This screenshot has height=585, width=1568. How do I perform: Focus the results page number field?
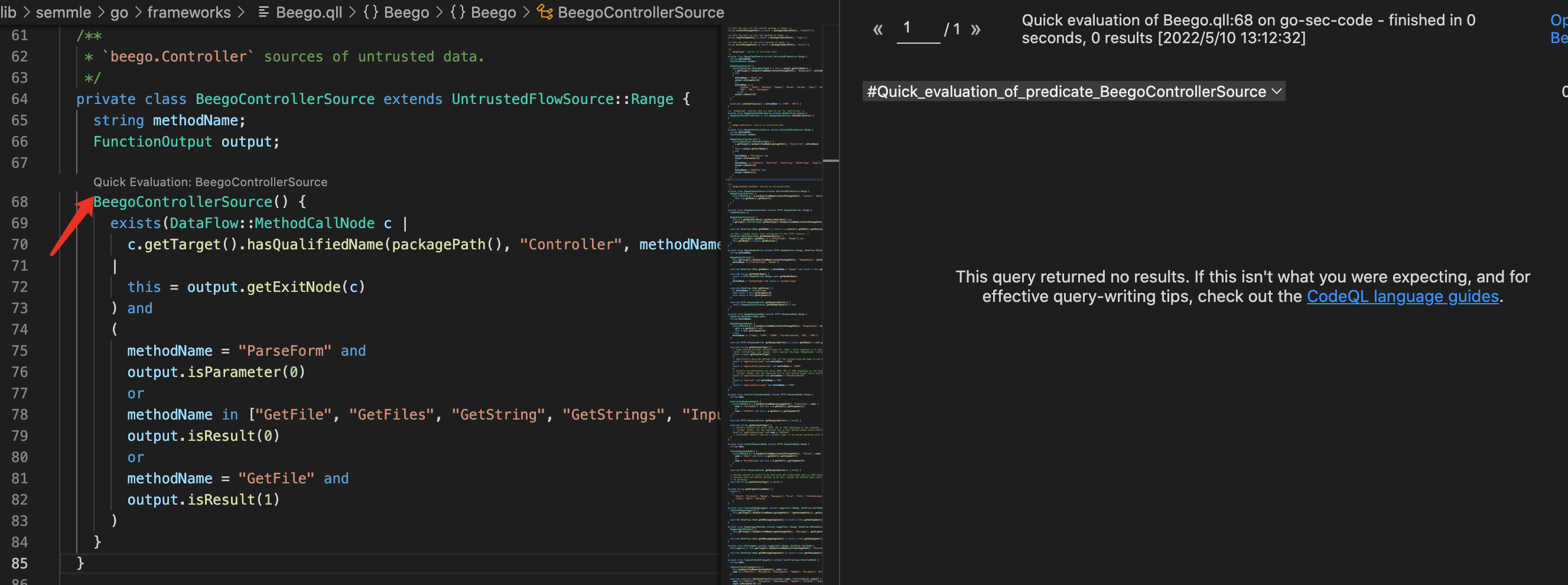pos(918,28)
